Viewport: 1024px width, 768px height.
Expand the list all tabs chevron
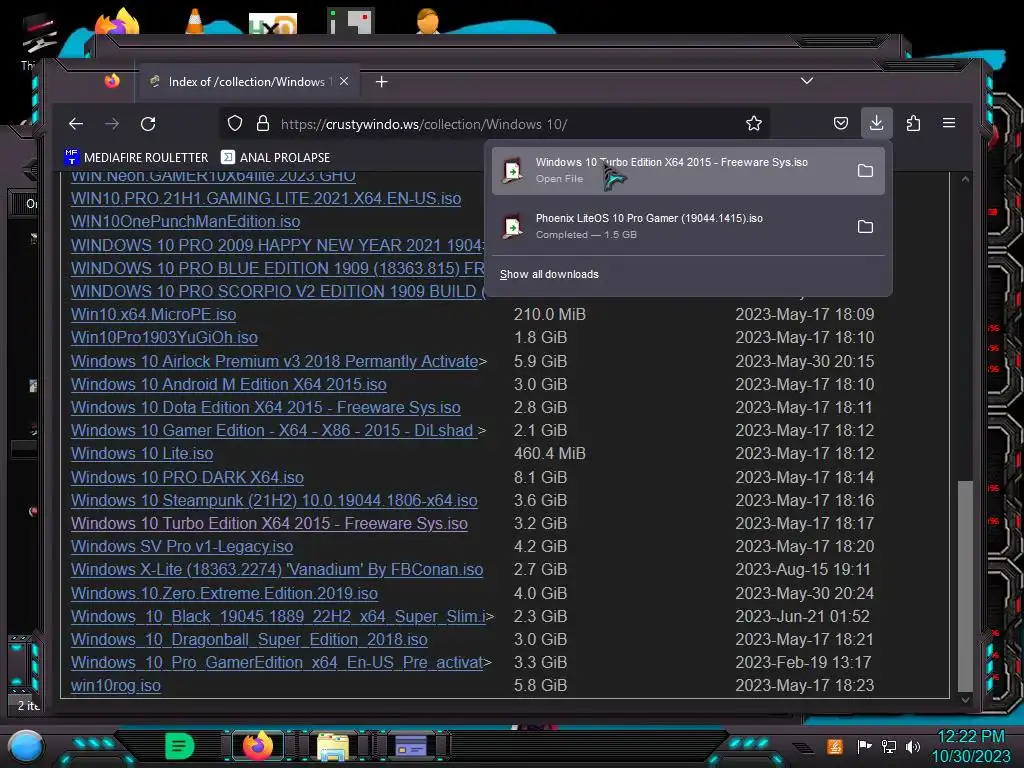point(807,80)
